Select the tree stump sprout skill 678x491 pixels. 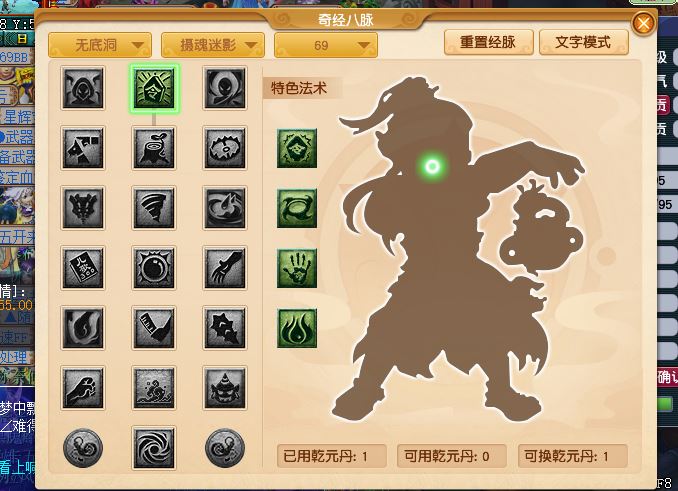click(154, 148)
